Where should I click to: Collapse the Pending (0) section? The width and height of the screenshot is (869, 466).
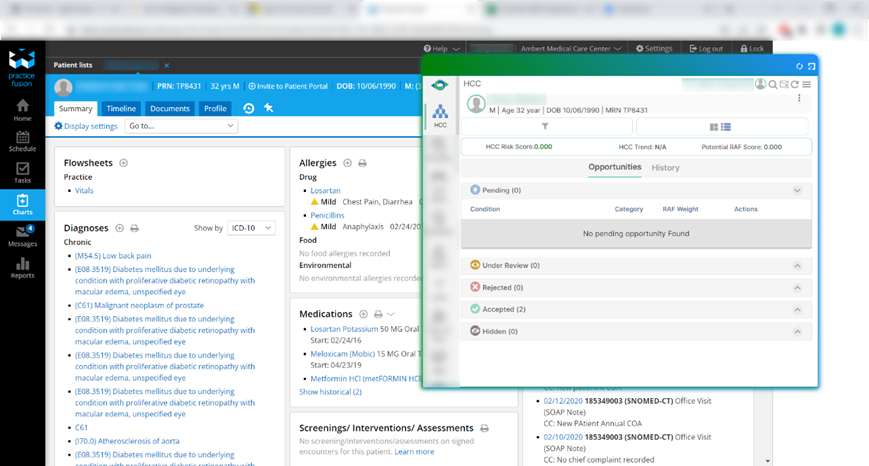797,190
